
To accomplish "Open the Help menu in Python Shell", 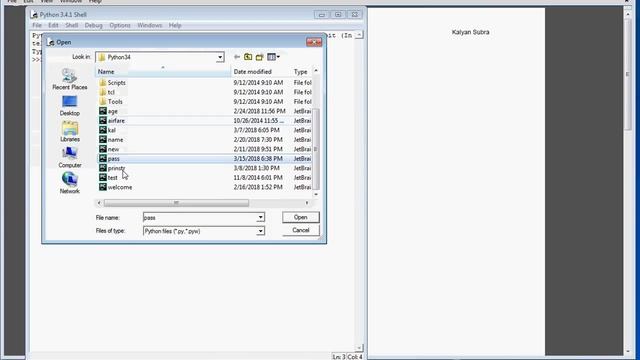I will pos(175,25).
